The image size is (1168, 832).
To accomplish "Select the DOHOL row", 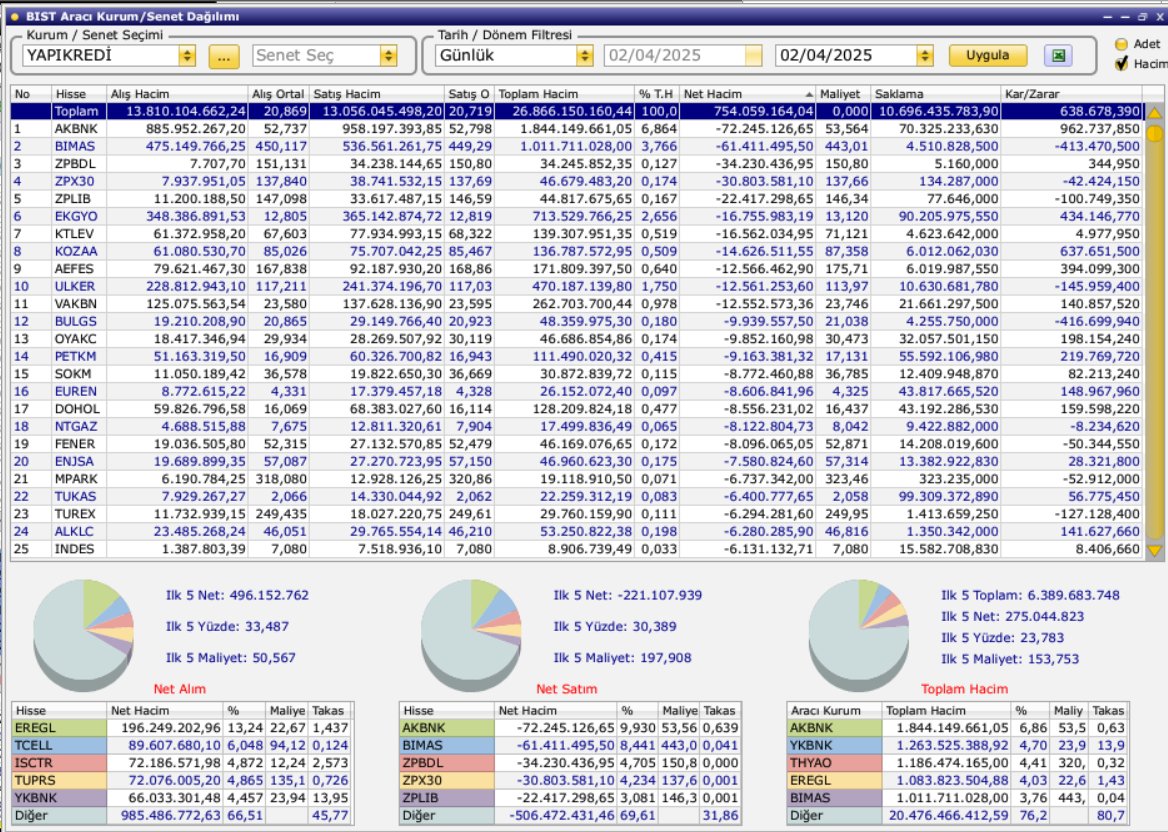I will pyautogui.click(x=577, y=409).
